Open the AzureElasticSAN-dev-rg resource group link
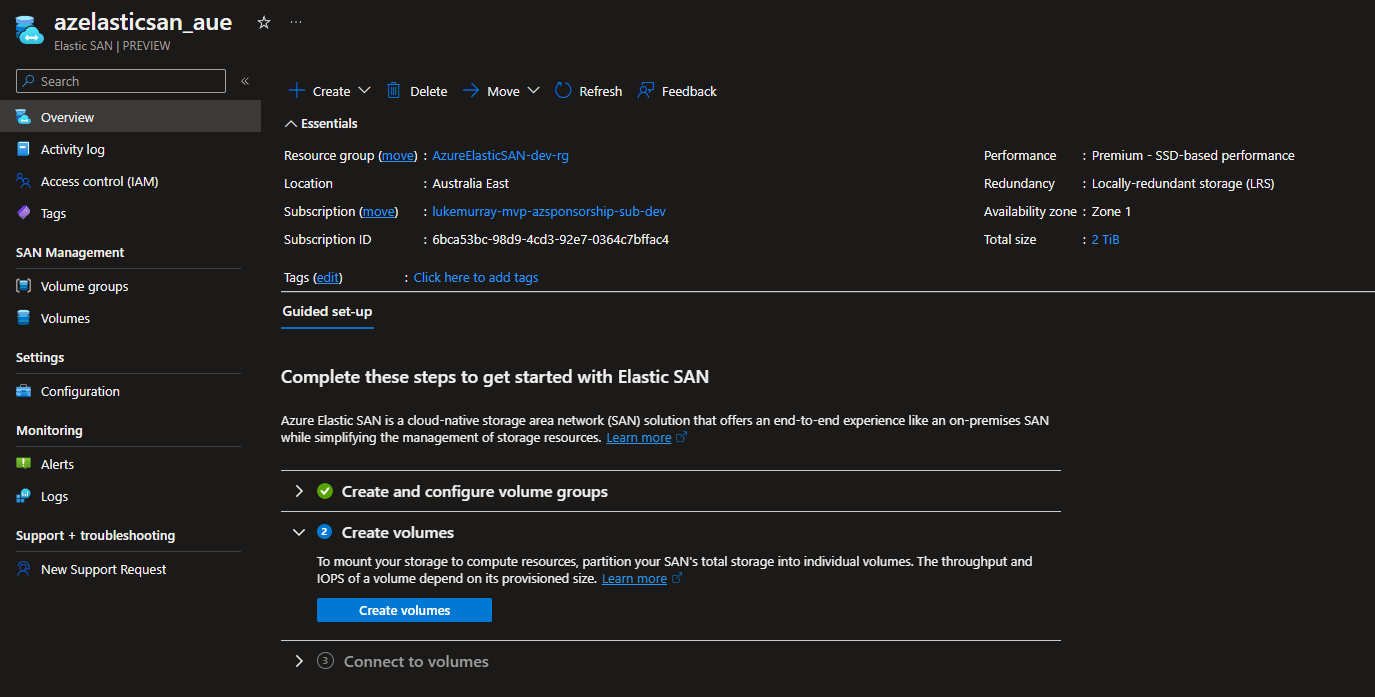The width and height of the screenshot is (1375, 697). pyautogui.click(x=500, y=155)
